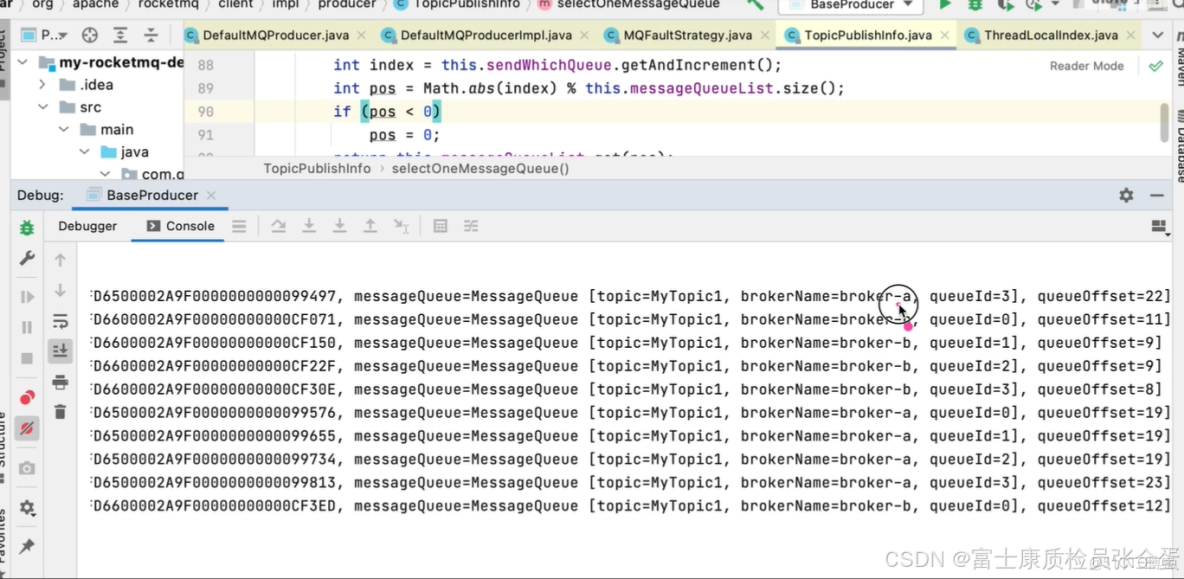The image size is (1184, 579).
Task: Click the View Breakpoints red circles icon
Action: click(x=27, y=397)
